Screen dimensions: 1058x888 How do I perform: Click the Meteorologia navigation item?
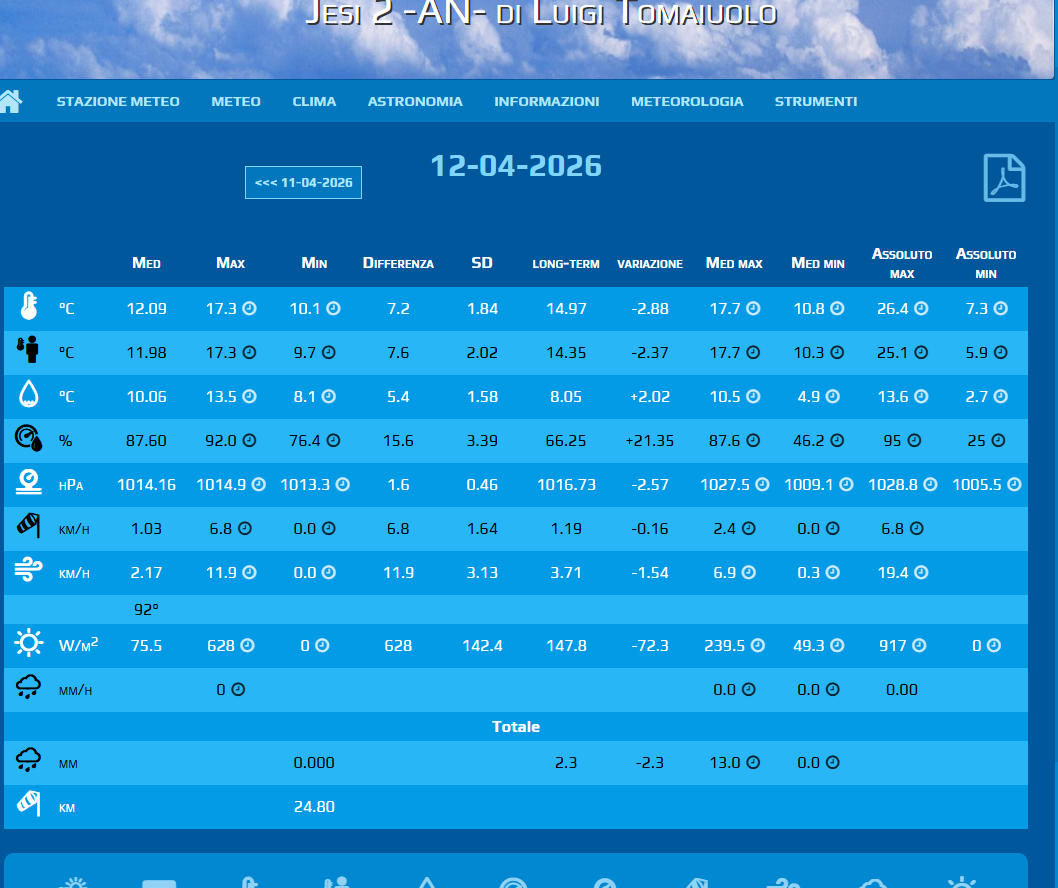pyautogui.click(x=687, y=101)
